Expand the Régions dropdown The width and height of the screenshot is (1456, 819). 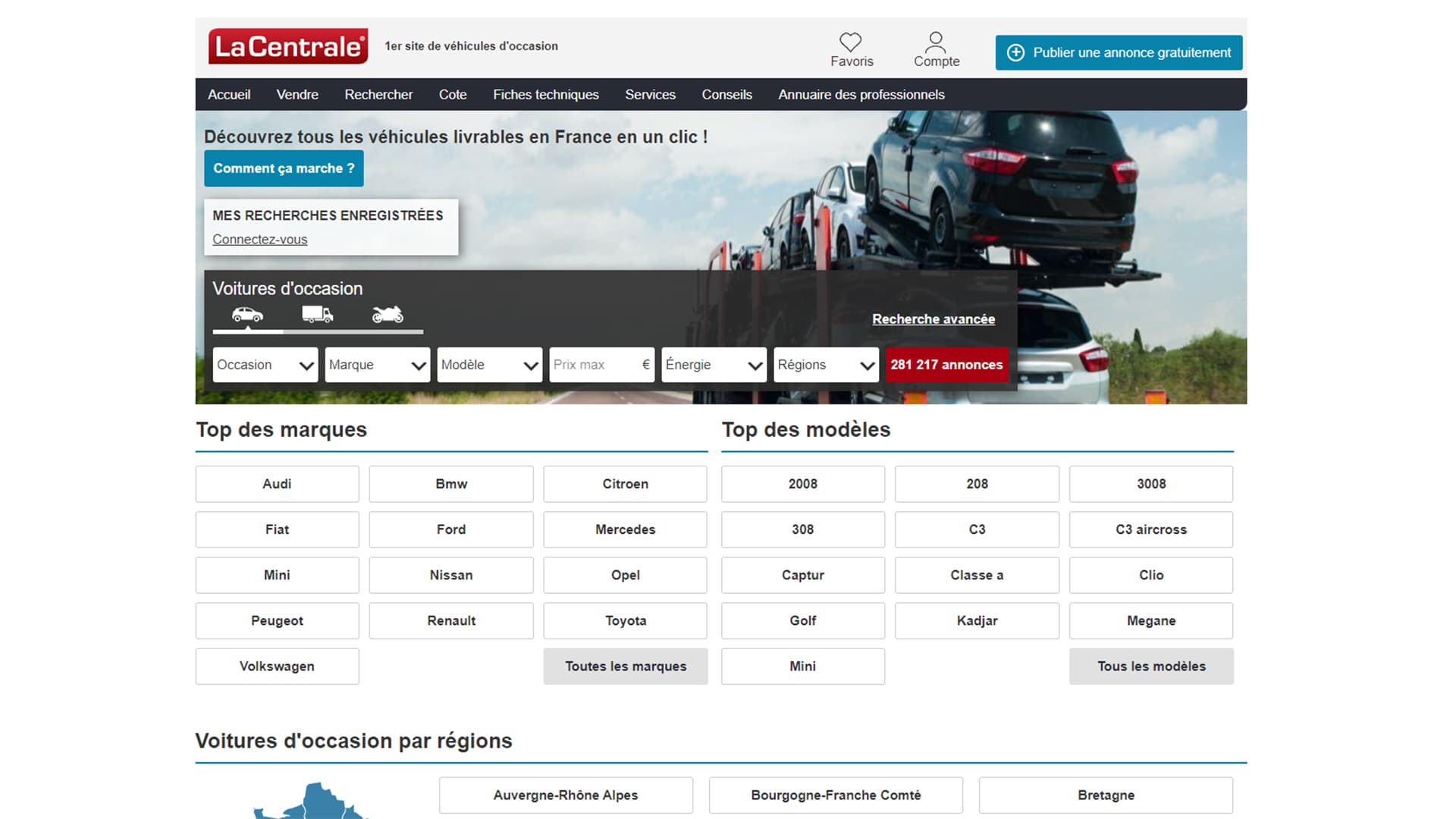click(x=825, y=365)
